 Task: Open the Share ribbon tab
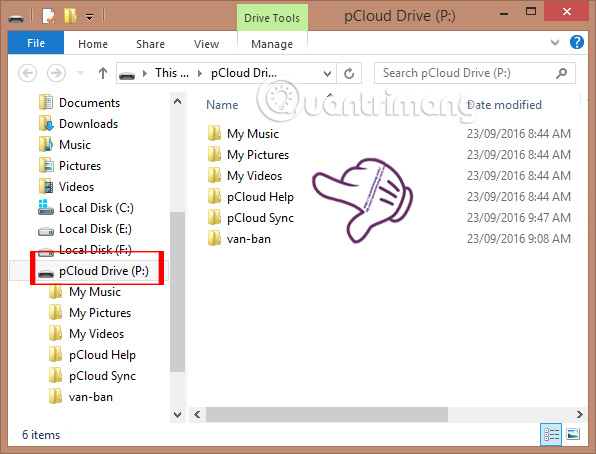pyautogui.click(x=150, y=44)
